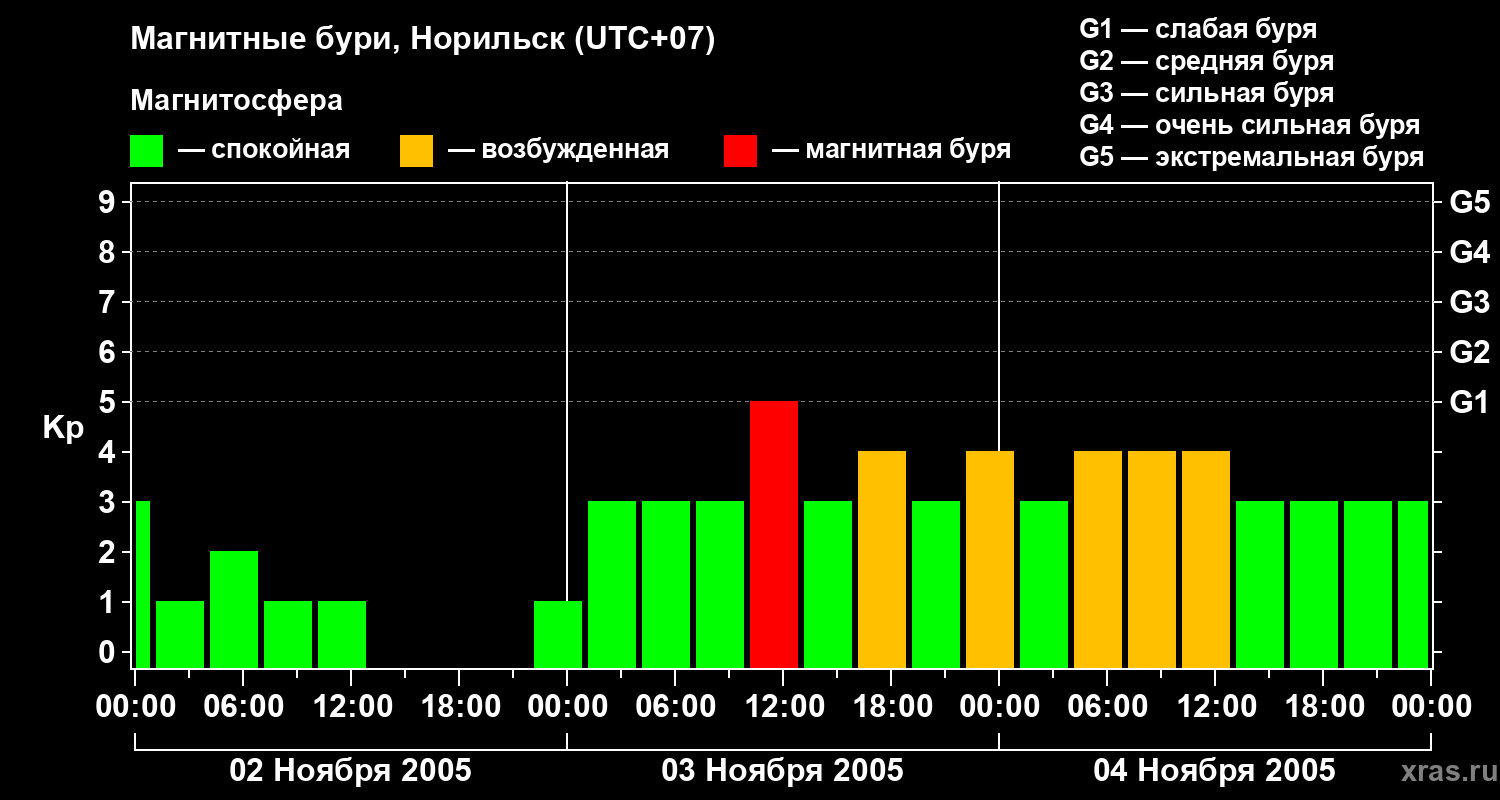Click the '06:00' tick label under 04 November
The image size is (1500, 800).
click(1107, 707)
